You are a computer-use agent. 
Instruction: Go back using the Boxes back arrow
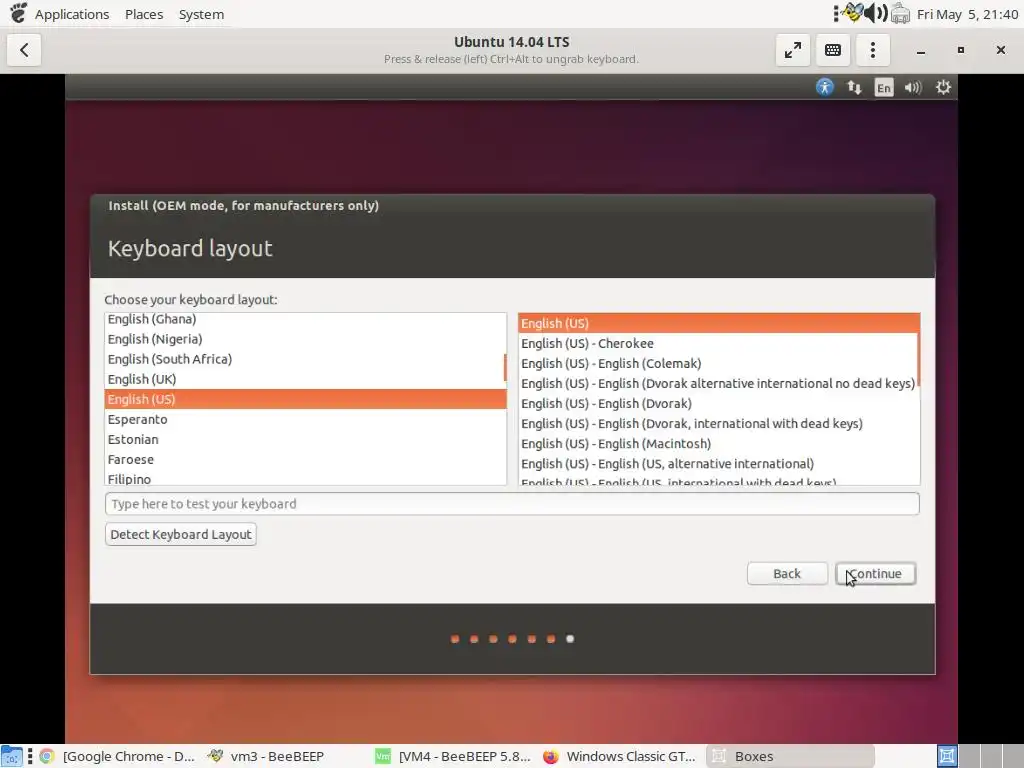point(24,50)
